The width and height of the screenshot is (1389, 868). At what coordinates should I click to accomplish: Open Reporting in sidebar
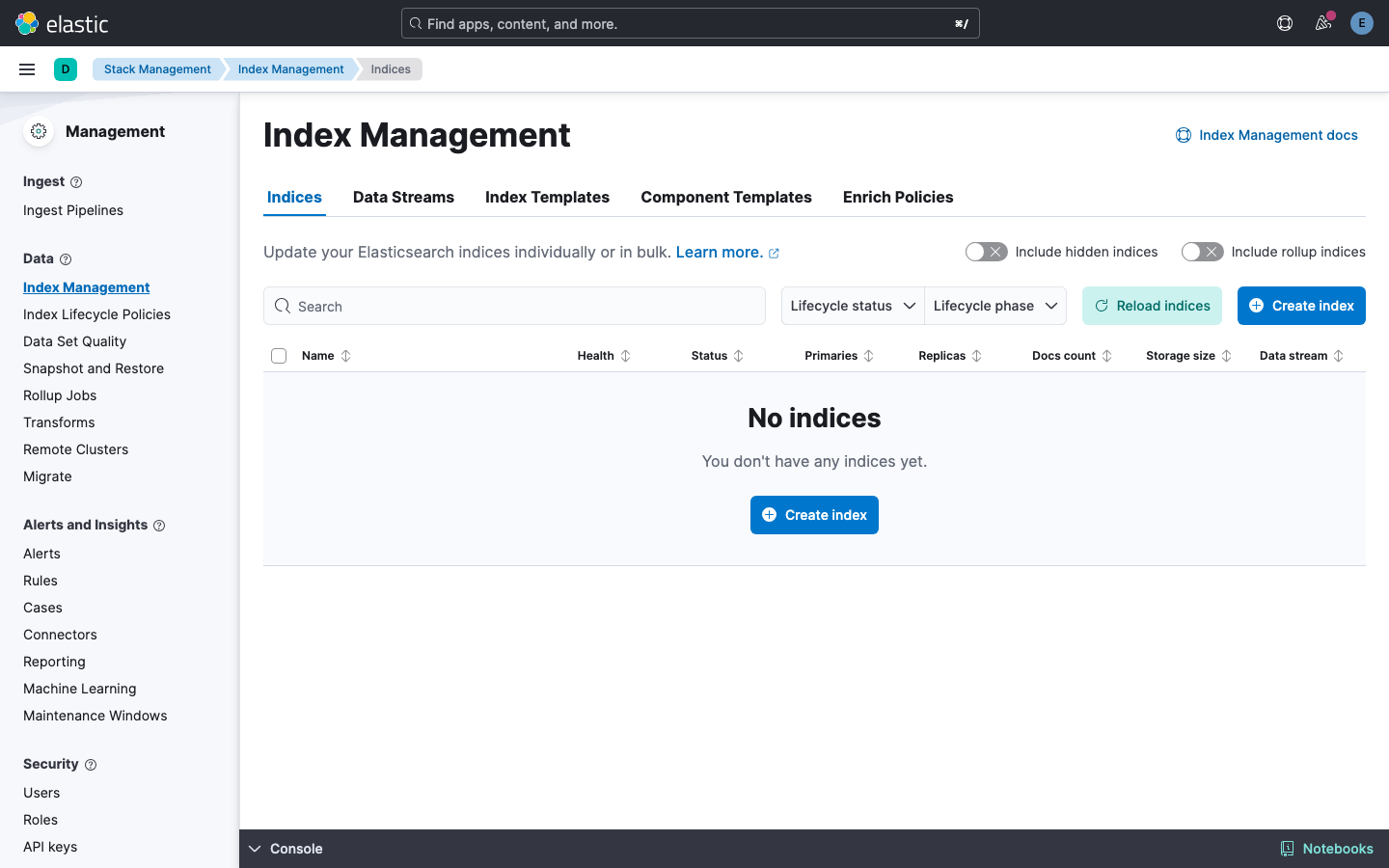[x=54, y=662]
